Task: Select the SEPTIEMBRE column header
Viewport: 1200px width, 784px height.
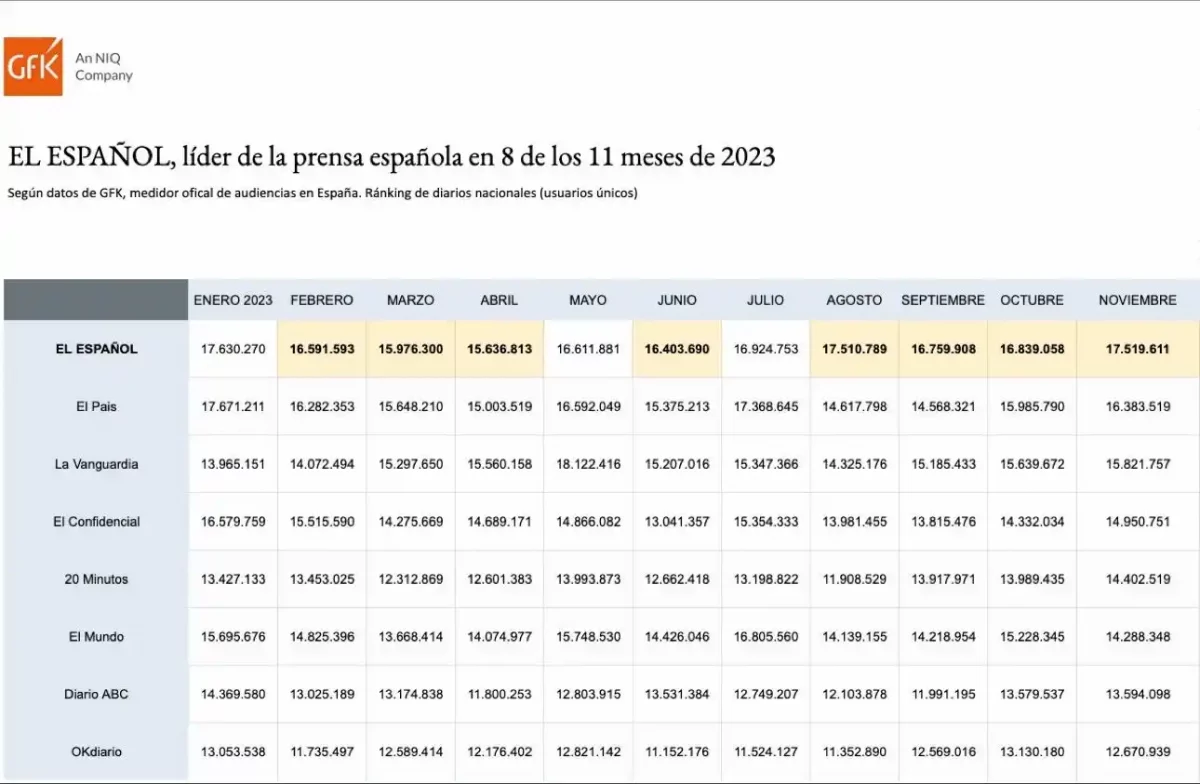Action: 943,300
